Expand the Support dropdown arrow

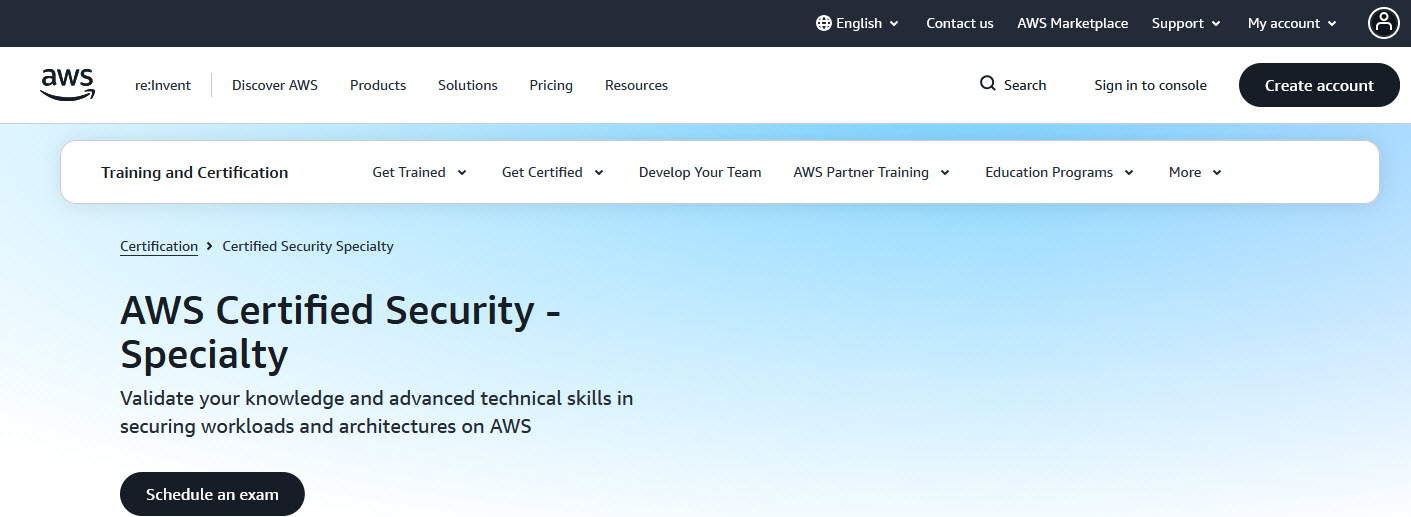(x=1217, y=24)
